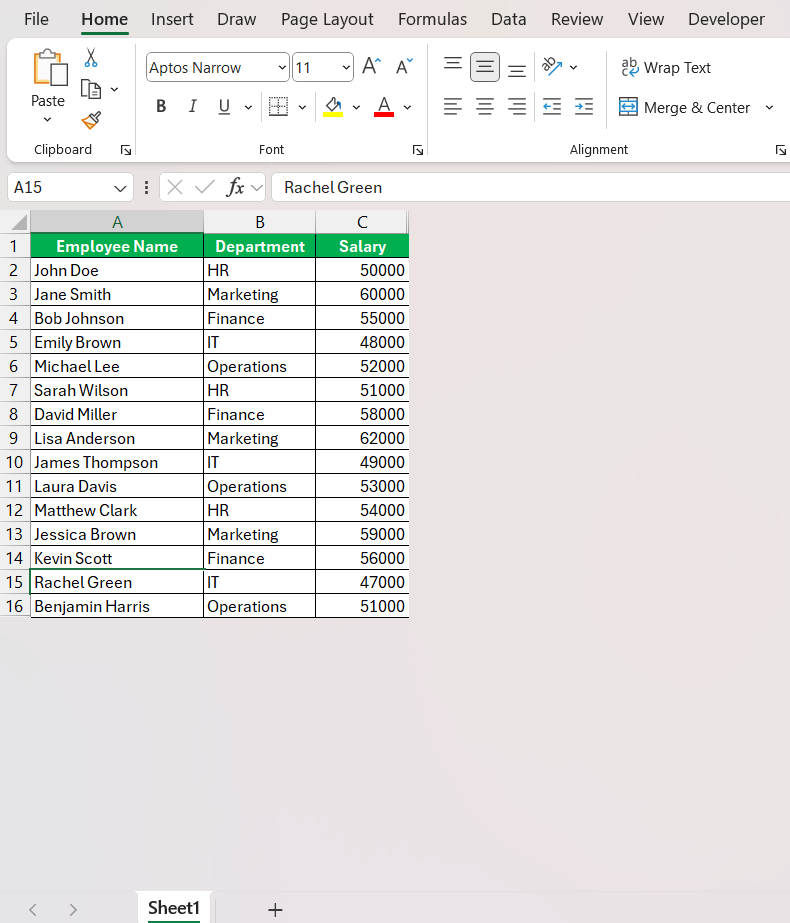Apply the yellow fill color bucket

[x=333, y=107]
